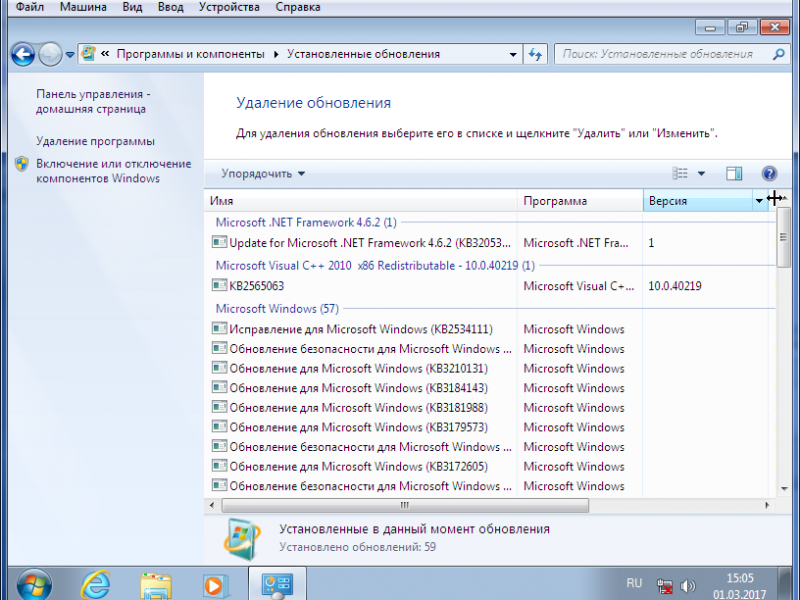Select Обновление для Microsoft Windows (KB3210131)

click(x=490, y=368)
